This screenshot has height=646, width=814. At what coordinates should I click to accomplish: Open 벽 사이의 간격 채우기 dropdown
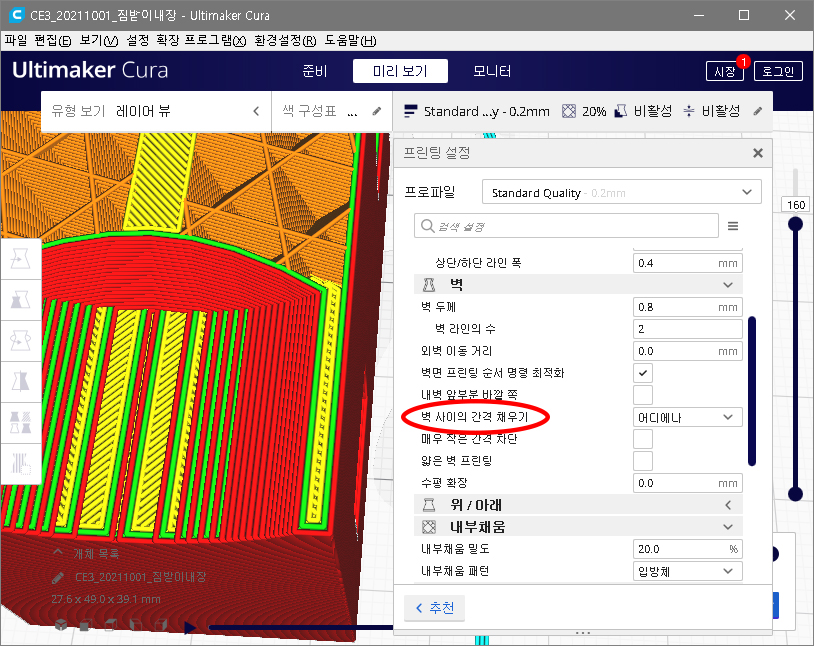[x=687, y=417]
